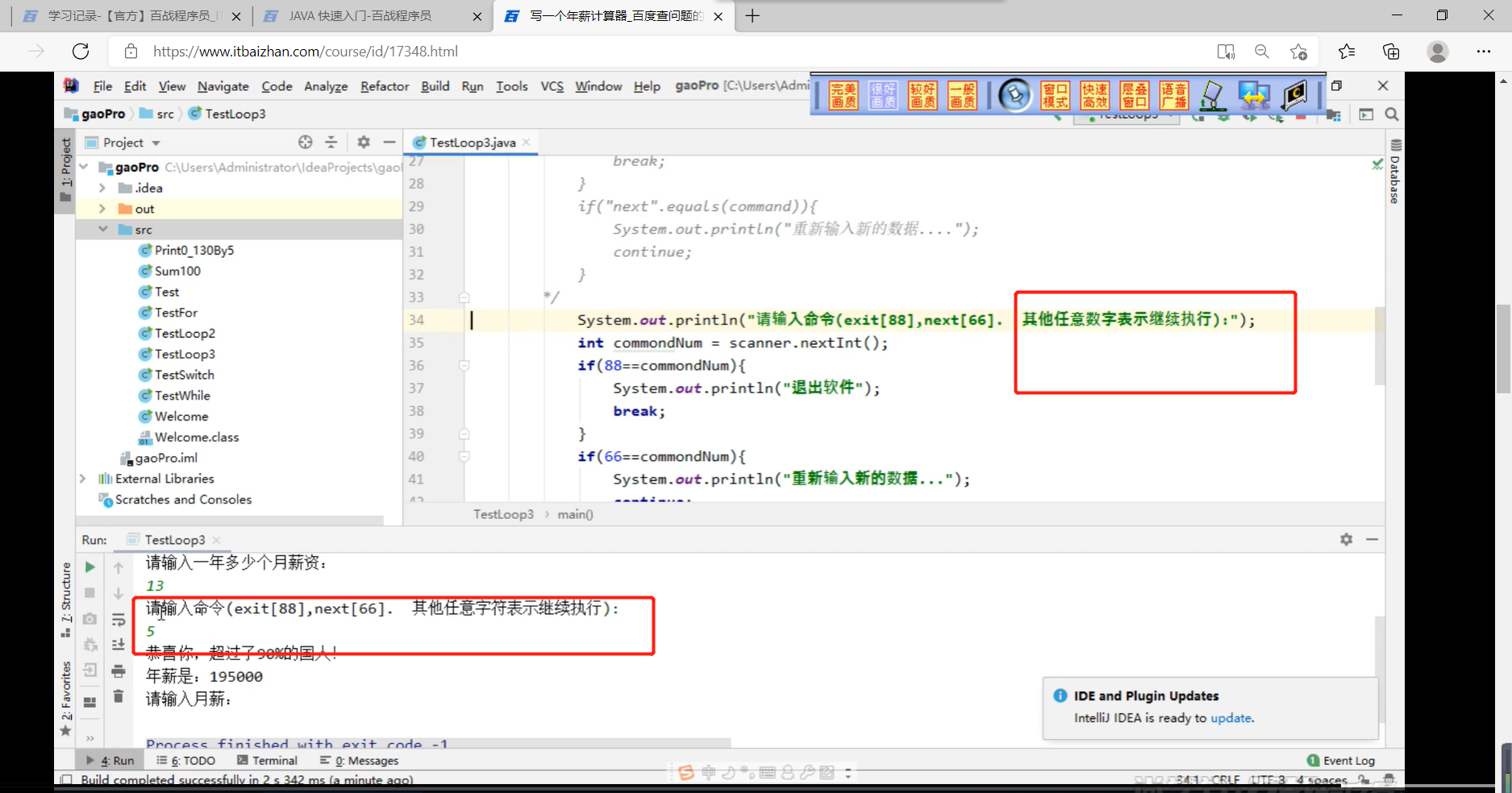Open browser favorites star list
Image resolution: width=1512 pixels, height=793 pixels.
pyautogui.click(x=1346, y=52)
